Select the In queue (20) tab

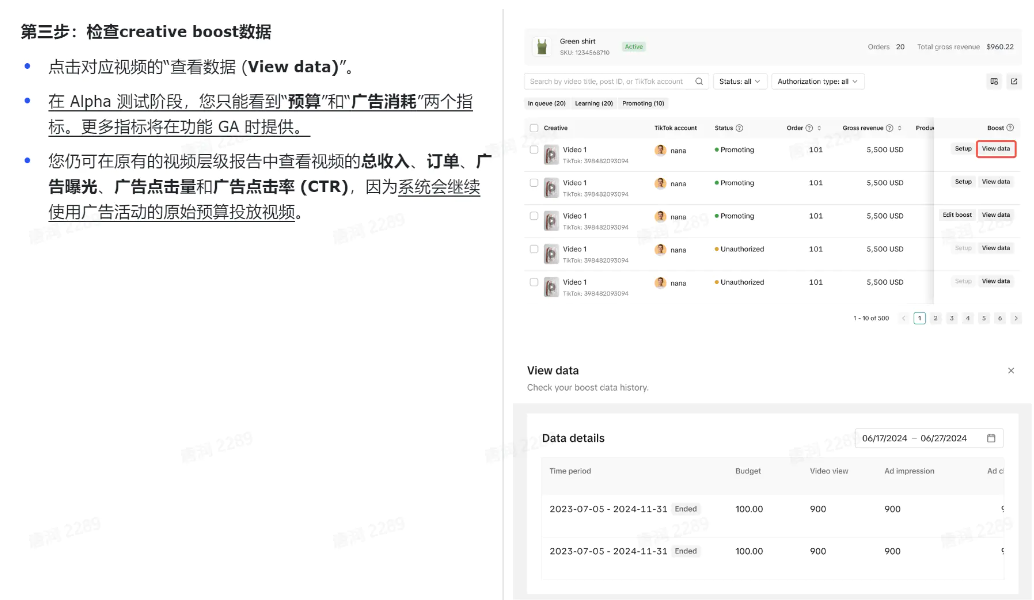[546, 104]
